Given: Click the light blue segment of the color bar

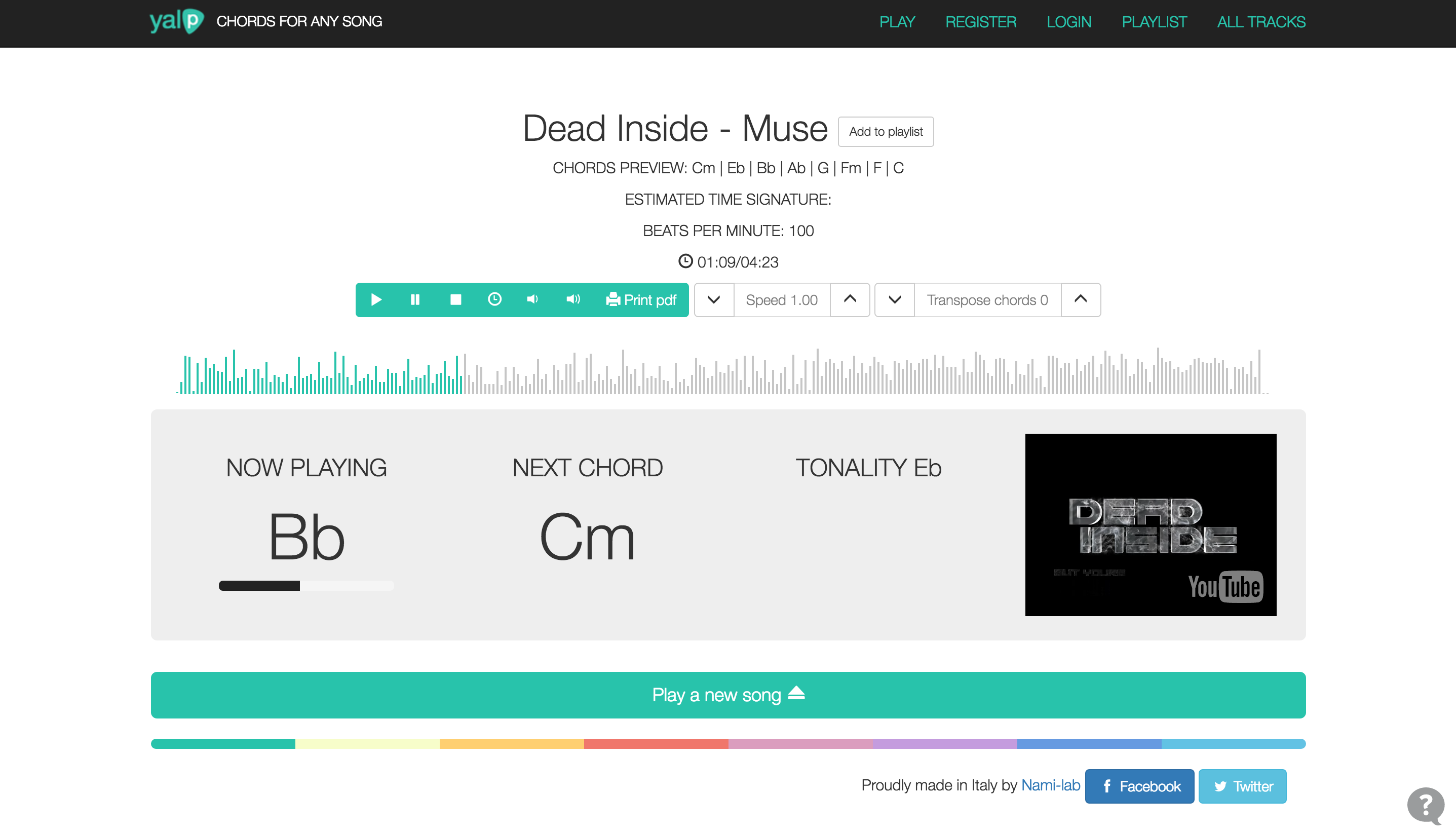Looking at the screenshot, I should click(1234, 744).
